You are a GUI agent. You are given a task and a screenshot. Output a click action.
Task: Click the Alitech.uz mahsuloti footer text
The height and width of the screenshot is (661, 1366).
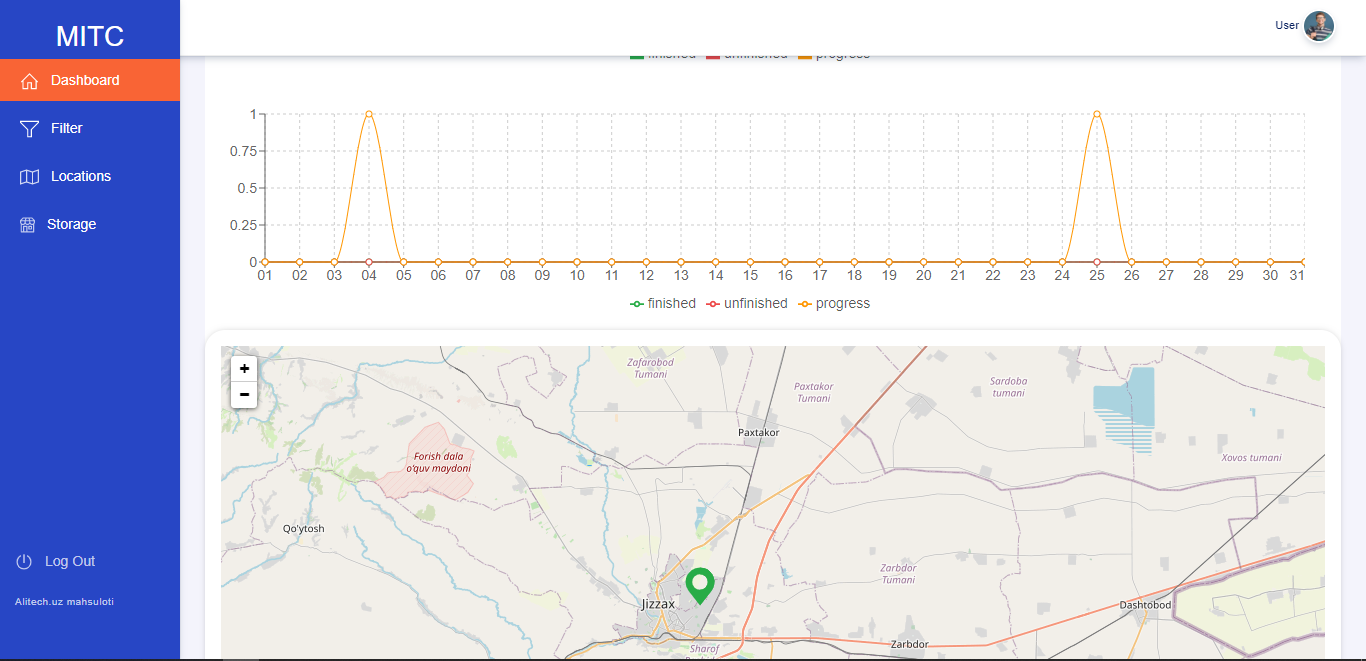click(x=64, y=602)
